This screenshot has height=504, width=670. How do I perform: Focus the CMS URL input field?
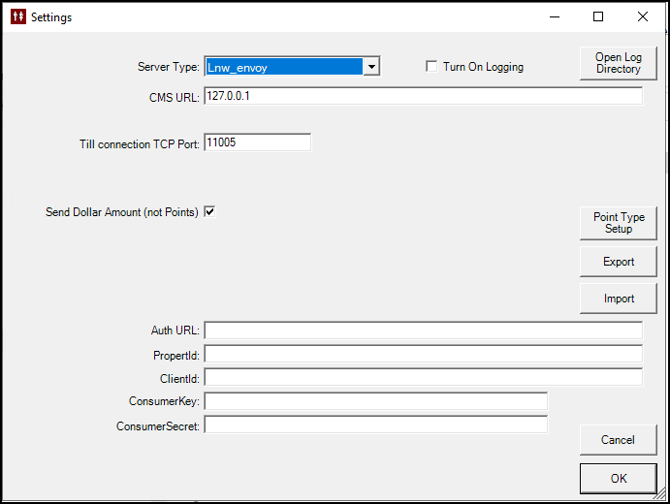pyautogui.click(x=423, y=96)
